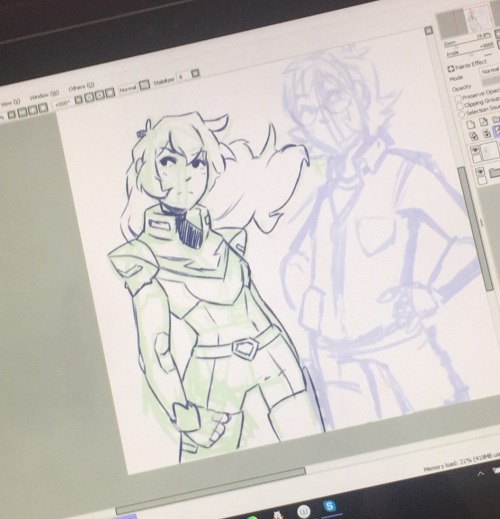The width and height of the screenshot is (500, 519).
Task: Click the canvas vertical scrollbar thumb
Action: 475,228
